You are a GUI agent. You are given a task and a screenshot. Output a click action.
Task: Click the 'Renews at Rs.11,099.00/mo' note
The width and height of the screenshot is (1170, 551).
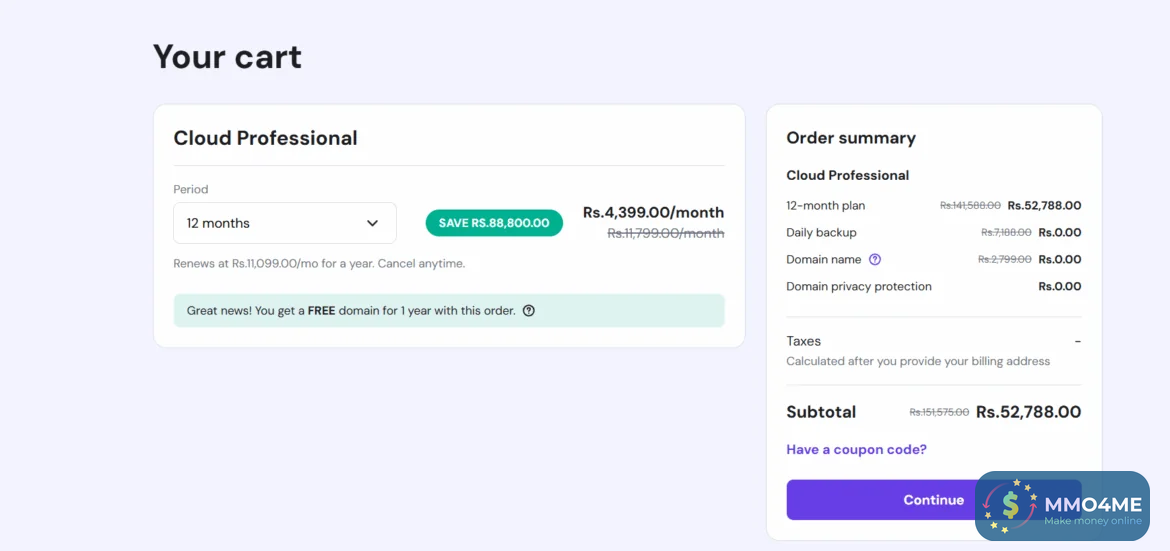[x=319, y=264]
